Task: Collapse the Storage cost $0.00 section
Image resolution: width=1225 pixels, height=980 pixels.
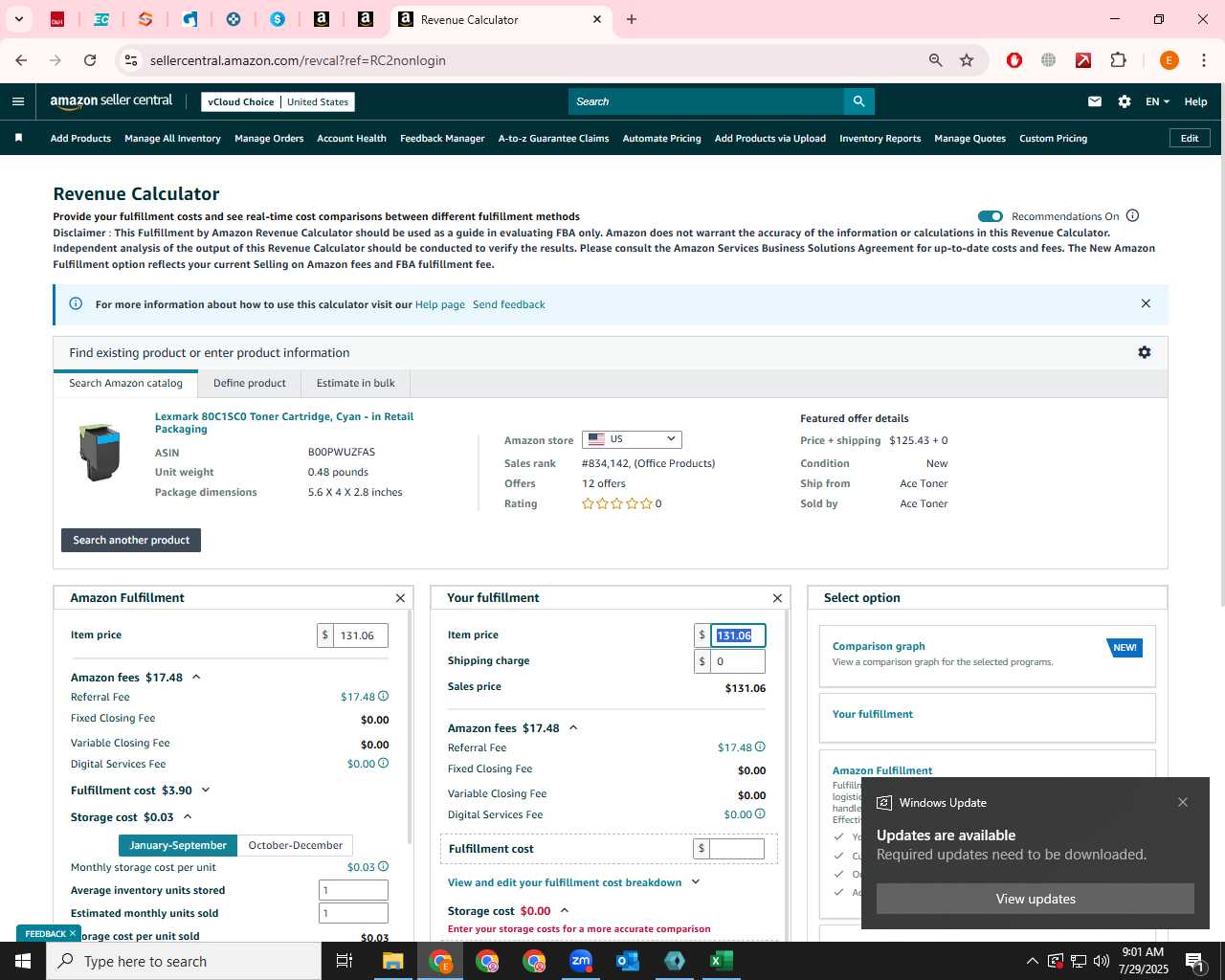Action: (565, 910)
